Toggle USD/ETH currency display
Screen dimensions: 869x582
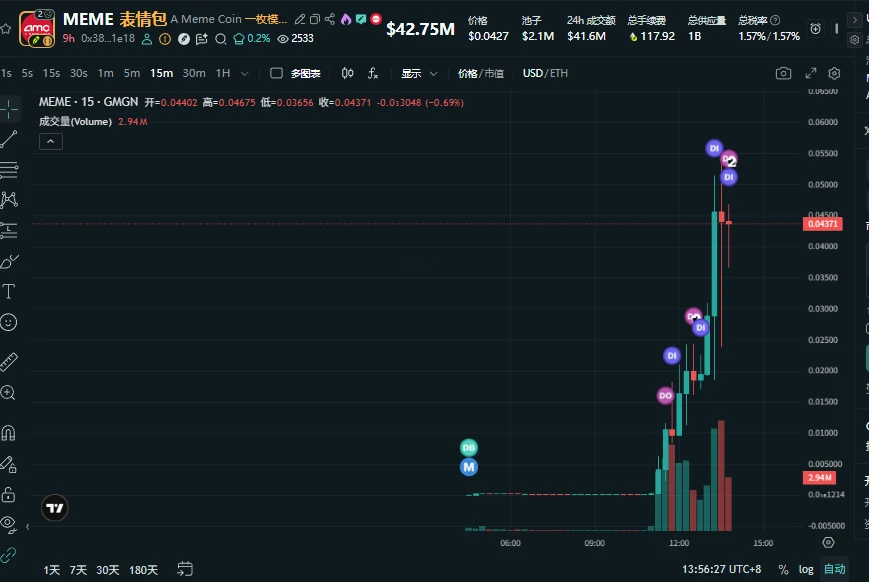coord(545,73)
